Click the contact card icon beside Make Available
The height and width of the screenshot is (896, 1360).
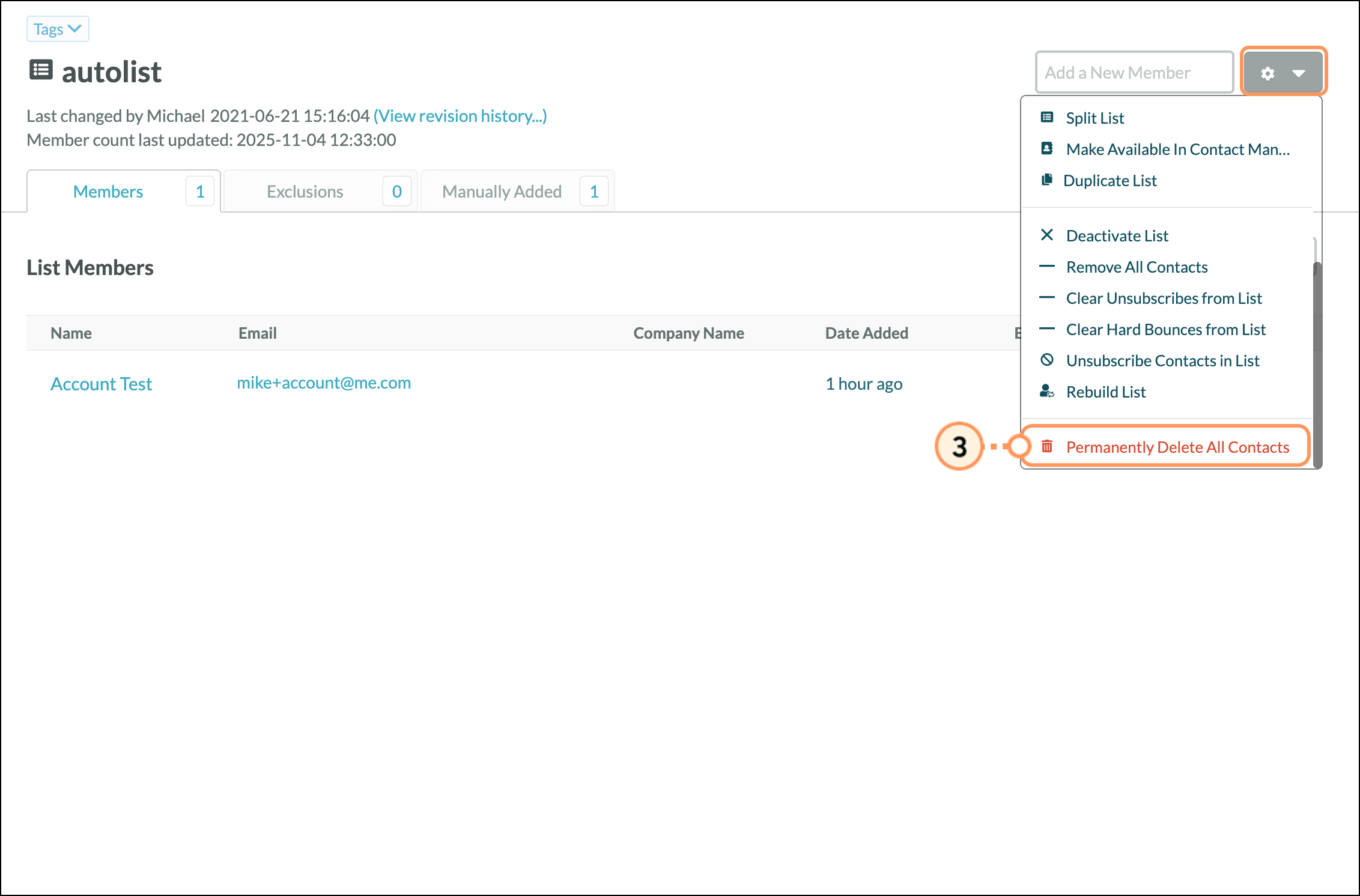pos(1046,148)
